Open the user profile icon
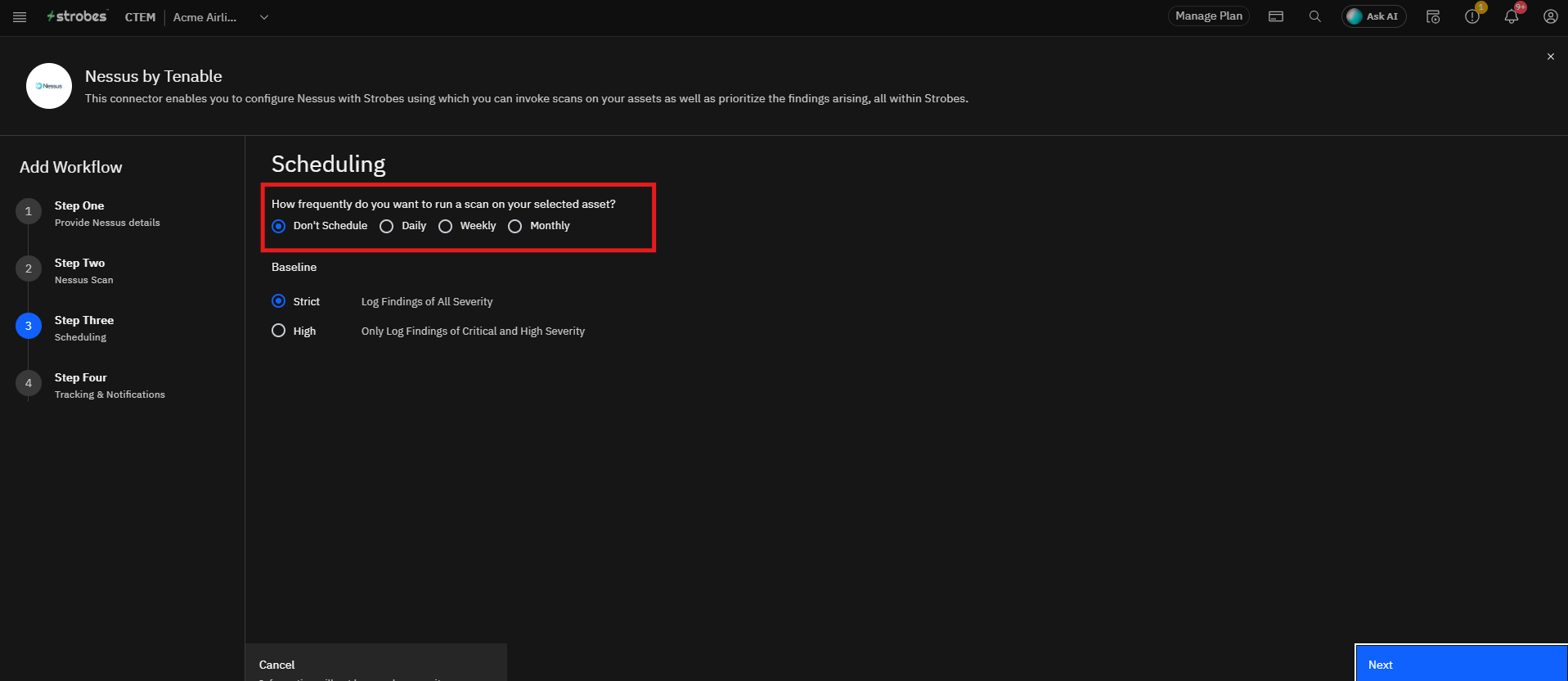This screenshot has width=1568, height=681. tap(1550, 16)
